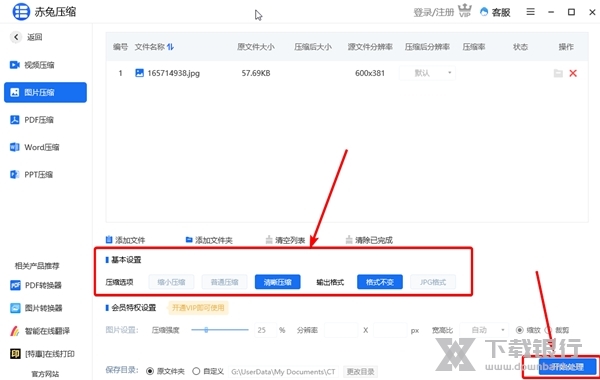
Task: Click 更改目录 to change directory
Action: [x=360, y=372]
